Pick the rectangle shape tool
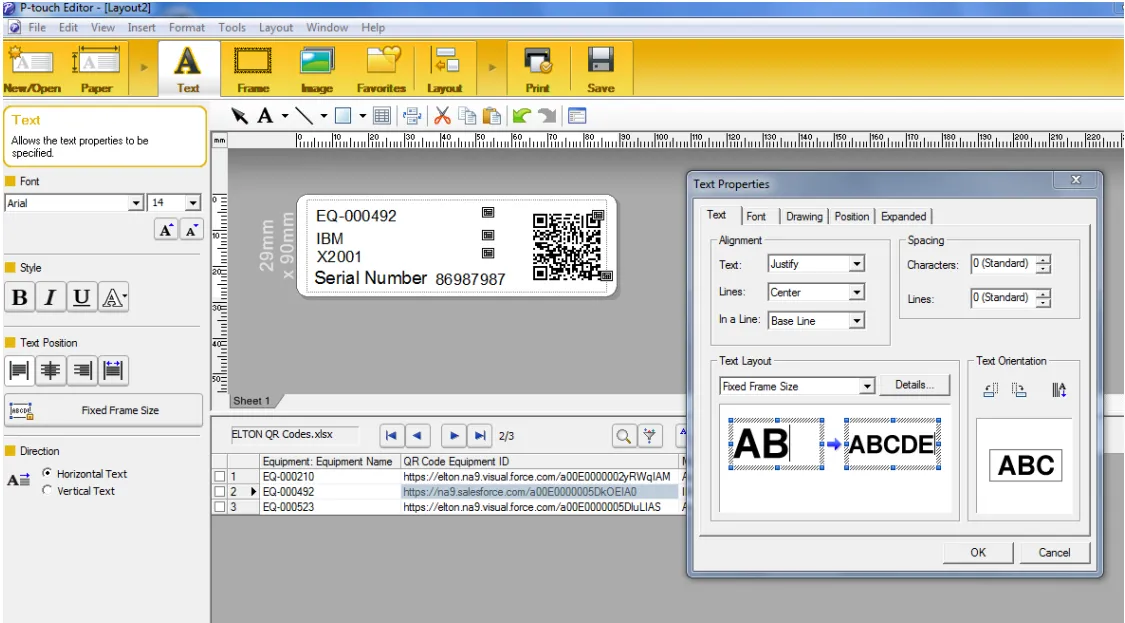The width and height of the screenshot is (1125, 623). pos(343,116)
